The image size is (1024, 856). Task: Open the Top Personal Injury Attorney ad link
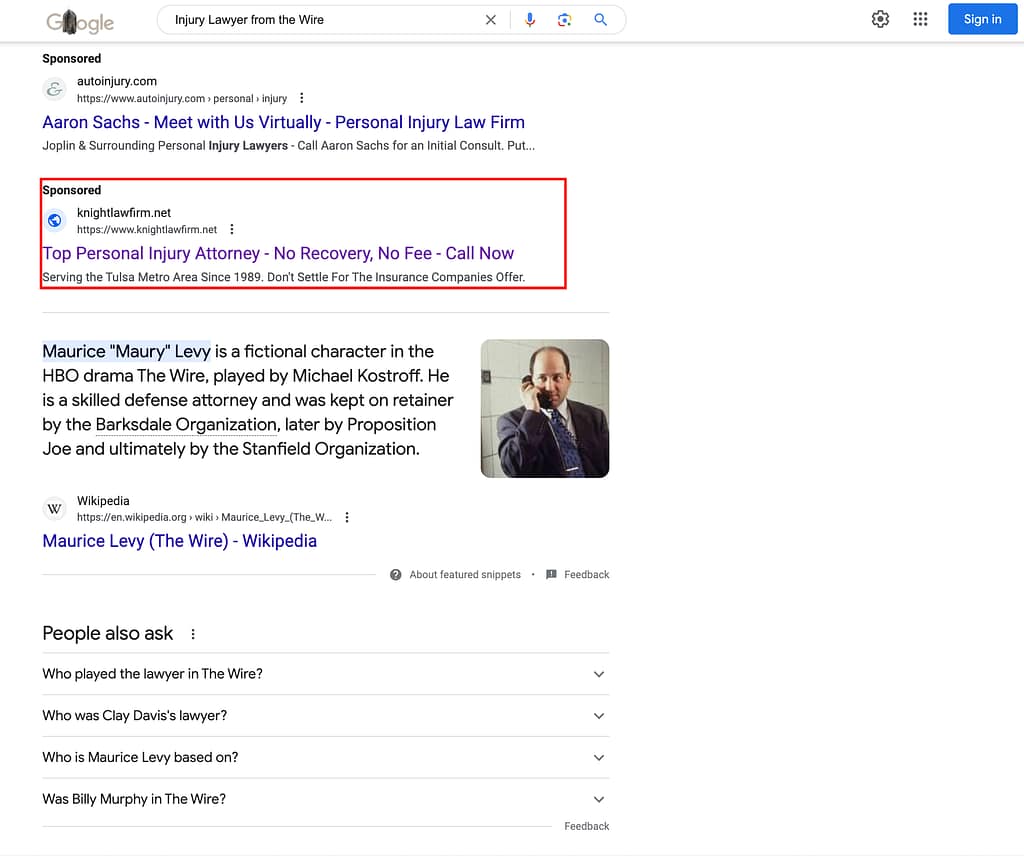[278, 253]
